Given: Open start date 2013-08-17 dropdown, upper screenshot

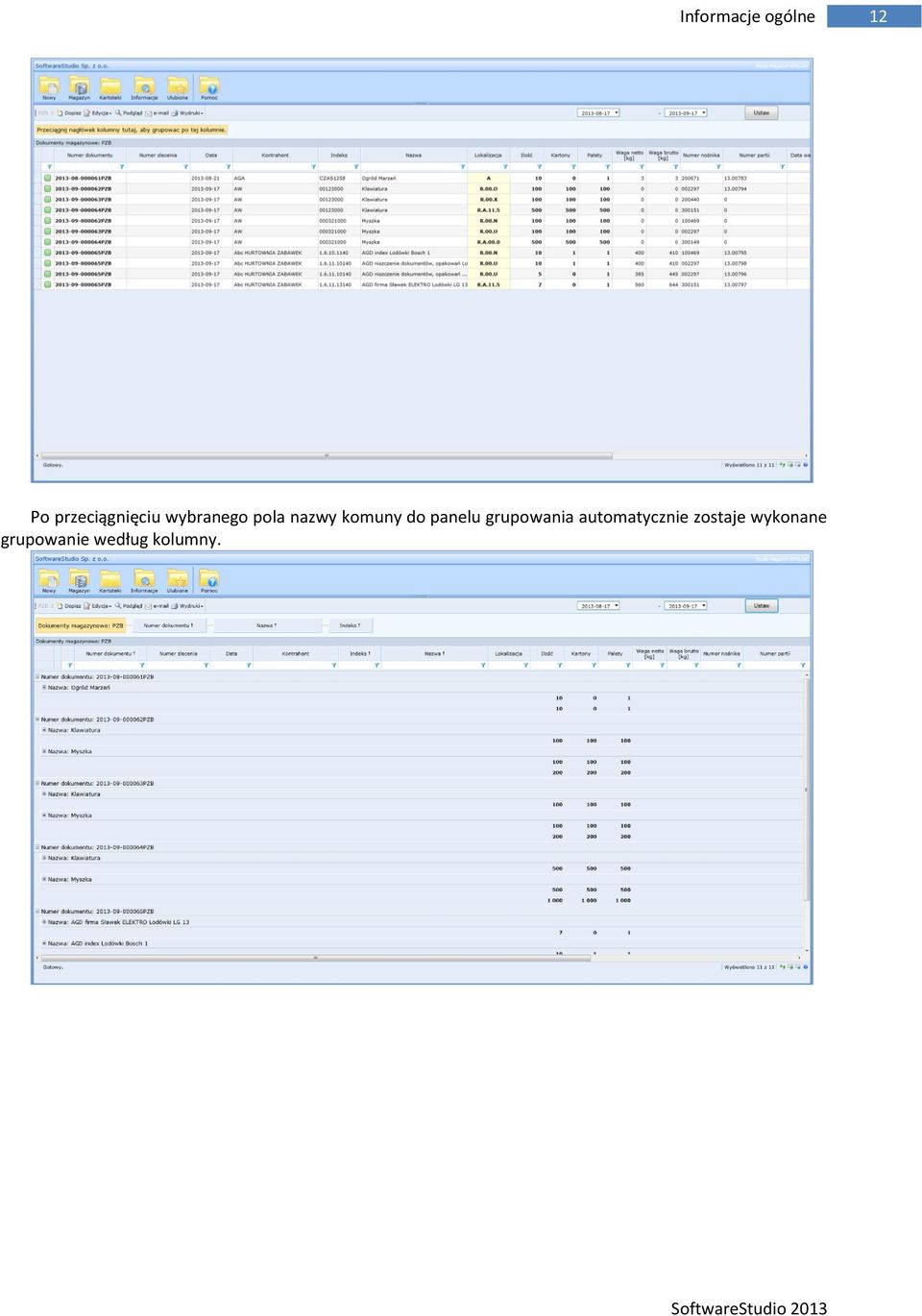Looking at the screenshot, I should click(x=616, y=113).
